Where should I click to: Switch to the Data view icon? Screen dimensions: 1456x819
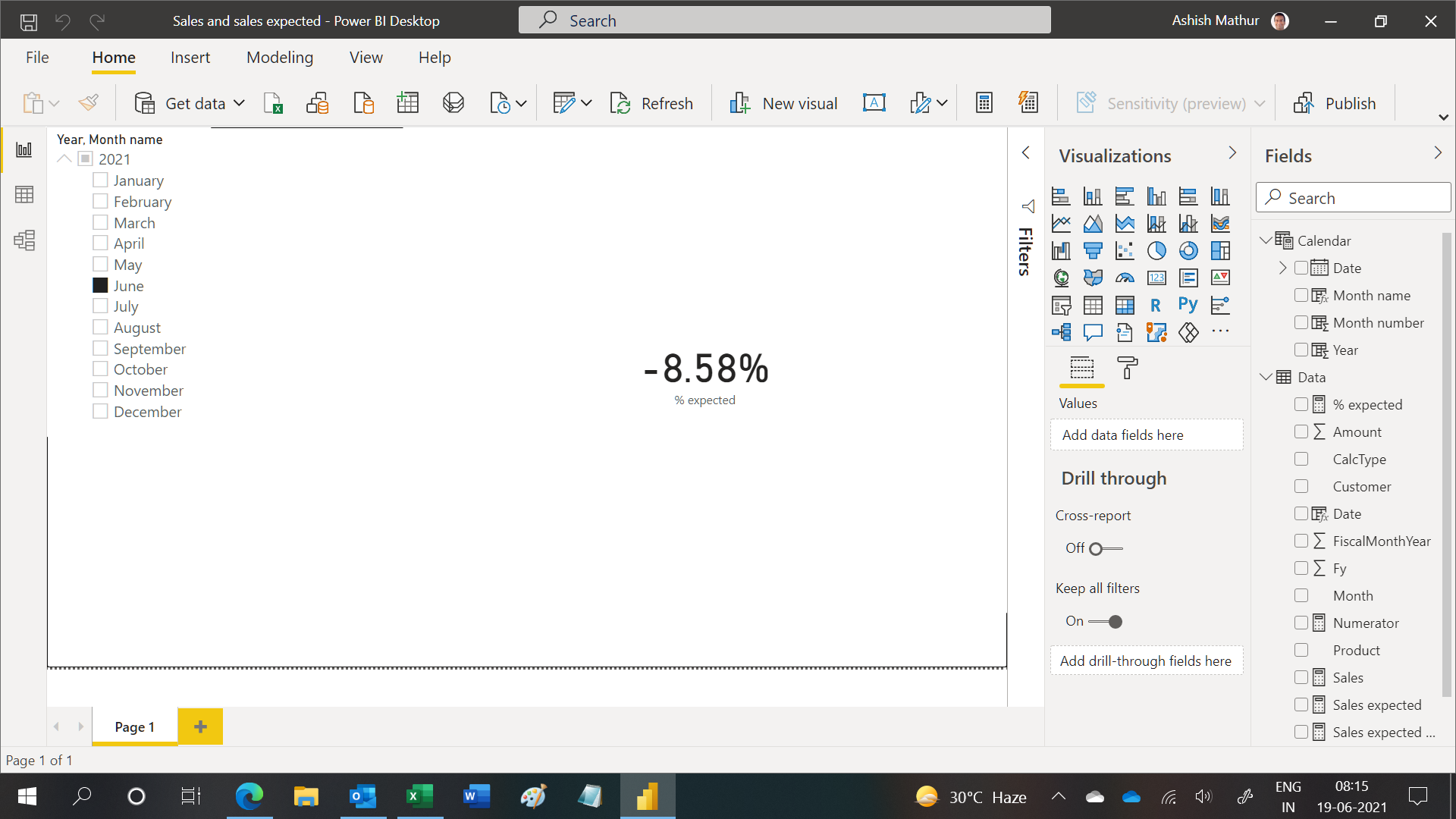[x=24, y=195]
